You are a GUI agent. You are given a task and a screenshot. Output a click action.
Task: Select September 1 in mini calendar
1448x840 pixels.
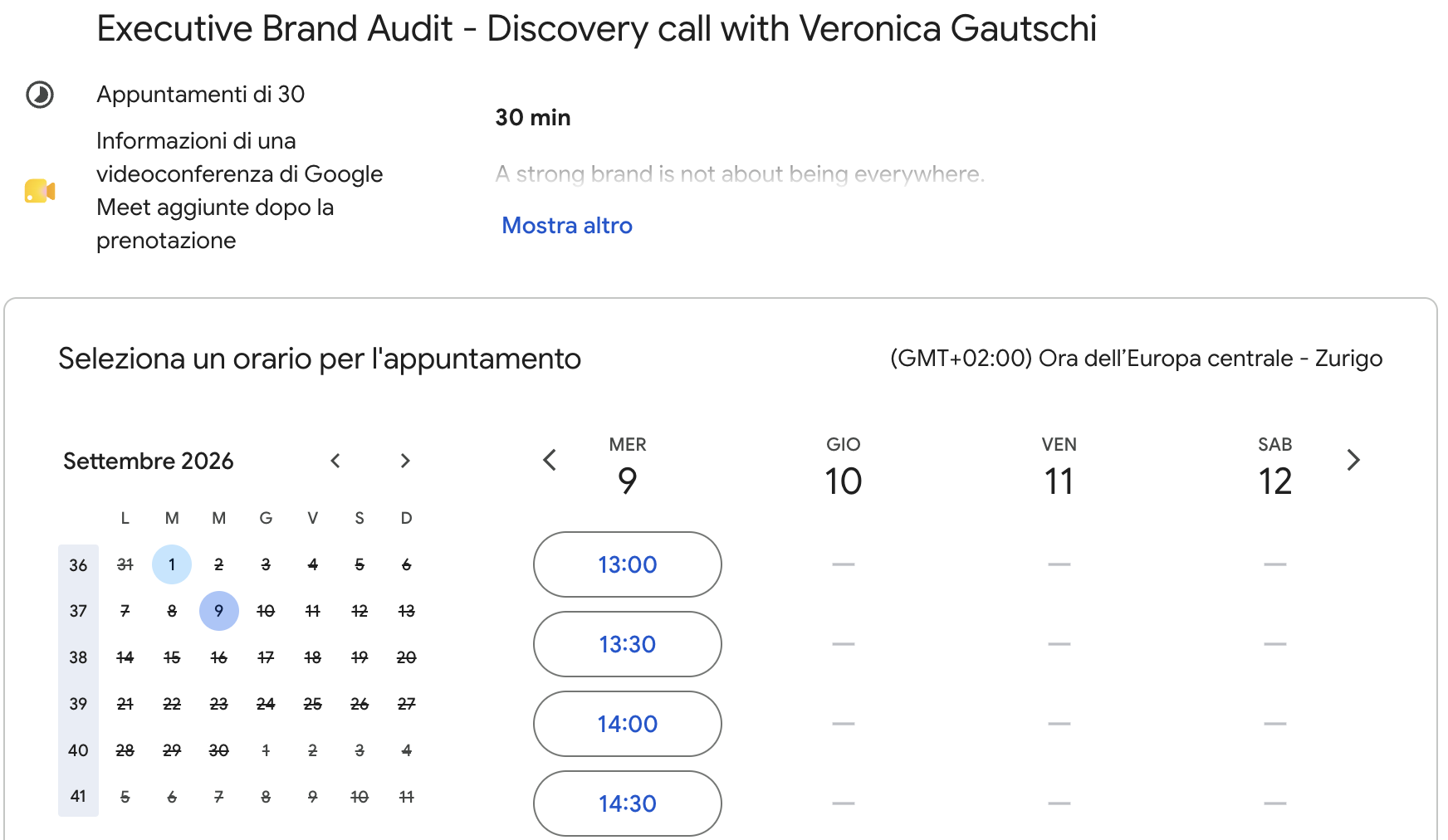[172, 564]
